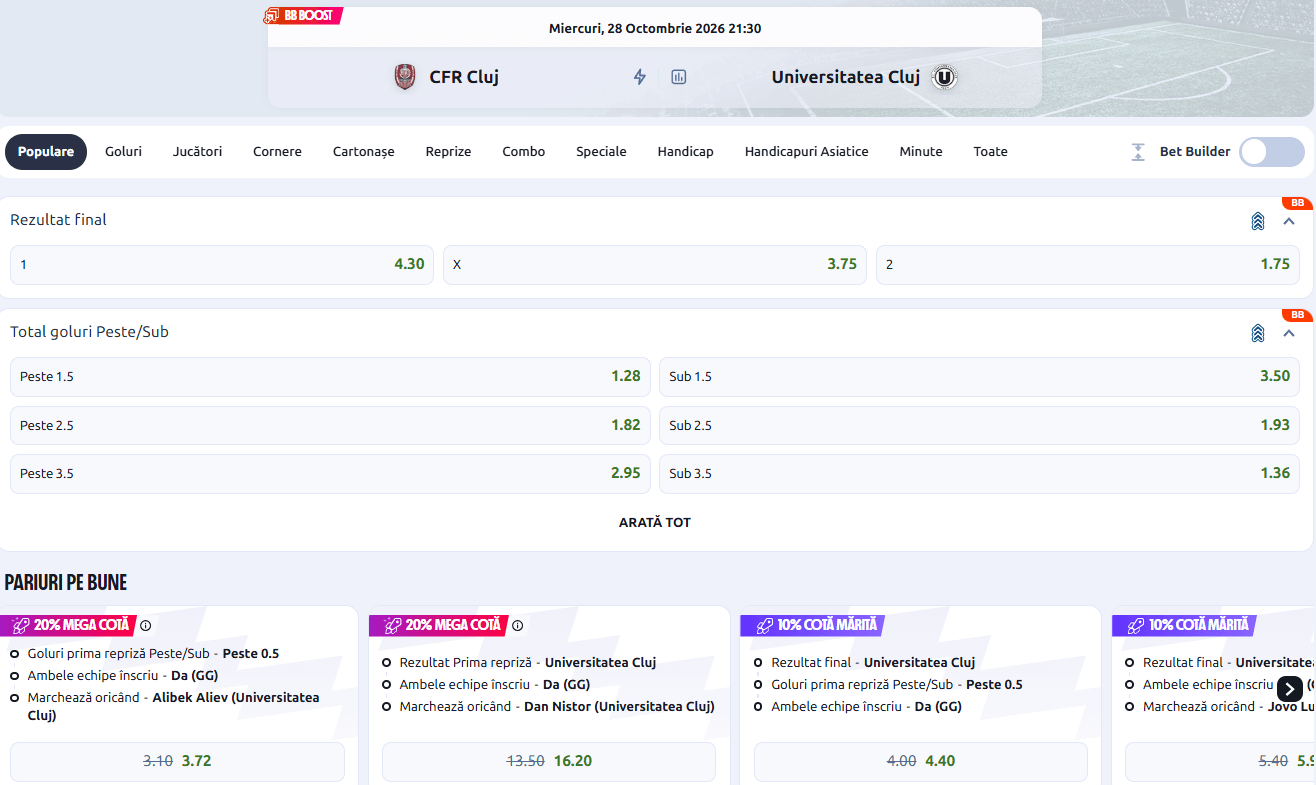
Task: Switch to the Cornere tab
Action: click(277, 152)
